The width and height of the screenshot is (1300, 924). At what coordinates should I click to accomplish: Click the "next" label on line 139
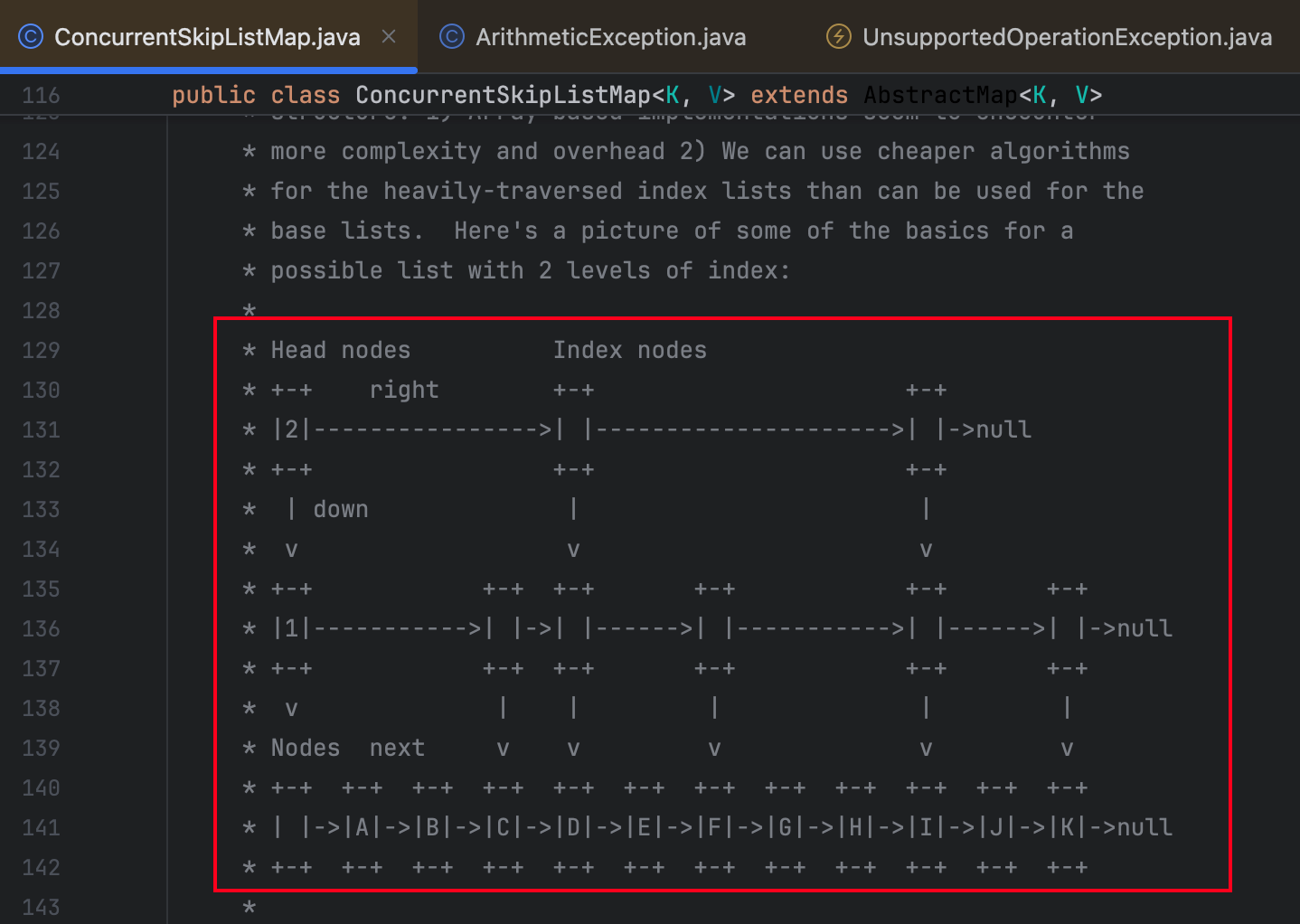(397, 748)
